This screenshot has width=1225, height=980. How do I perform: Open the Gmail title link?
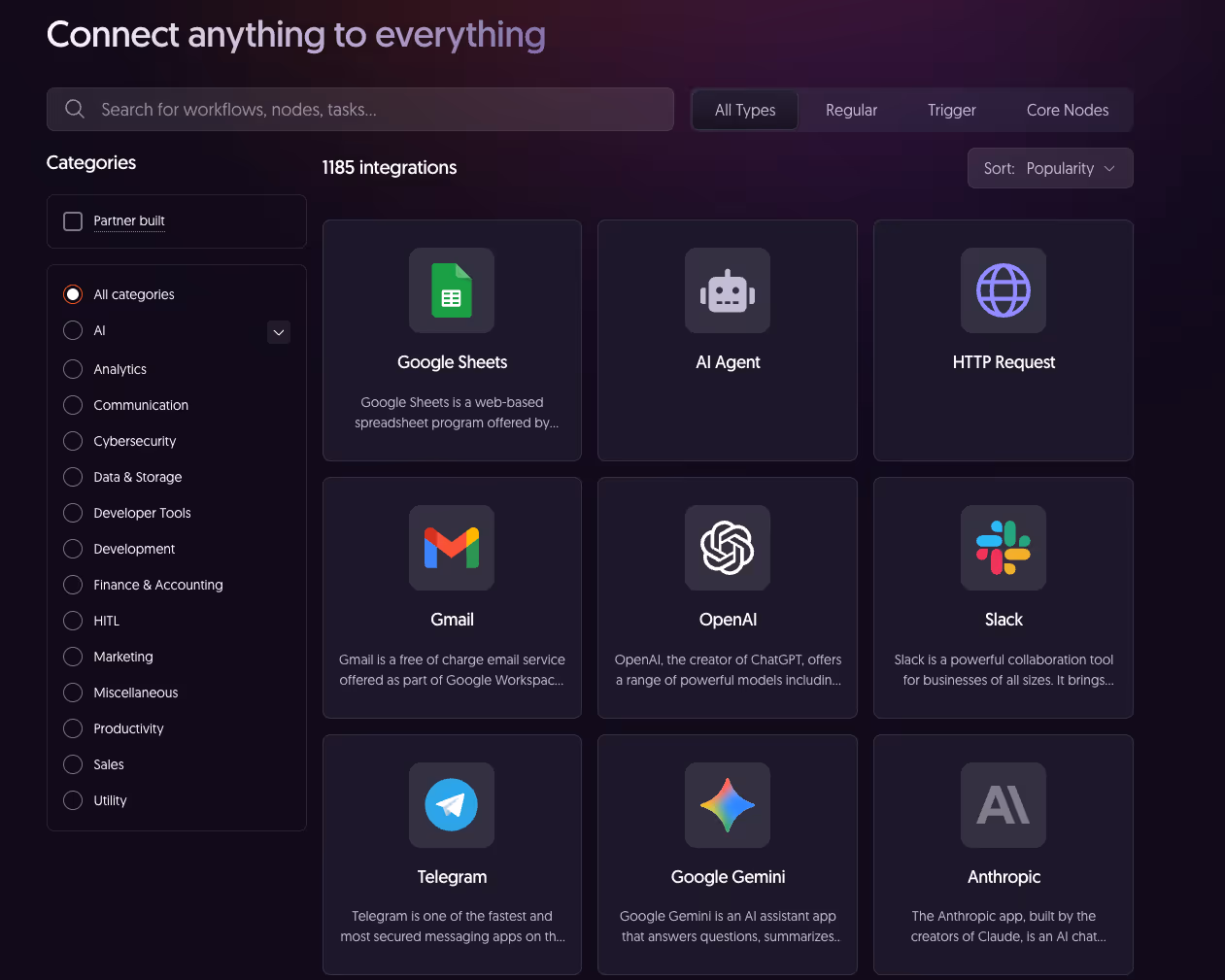click(452, 620)
